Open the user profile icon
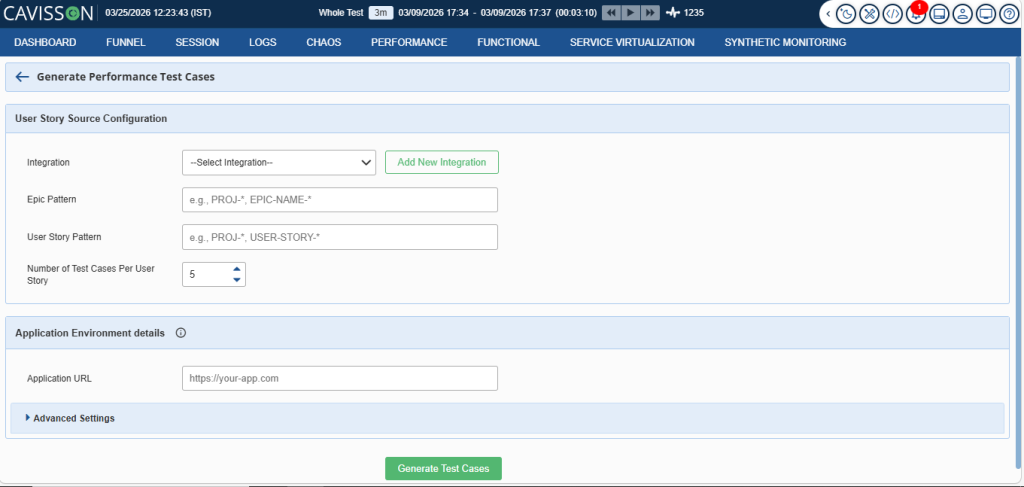The width and height of the screenshot is (1024, 487). tap(962, 14)
